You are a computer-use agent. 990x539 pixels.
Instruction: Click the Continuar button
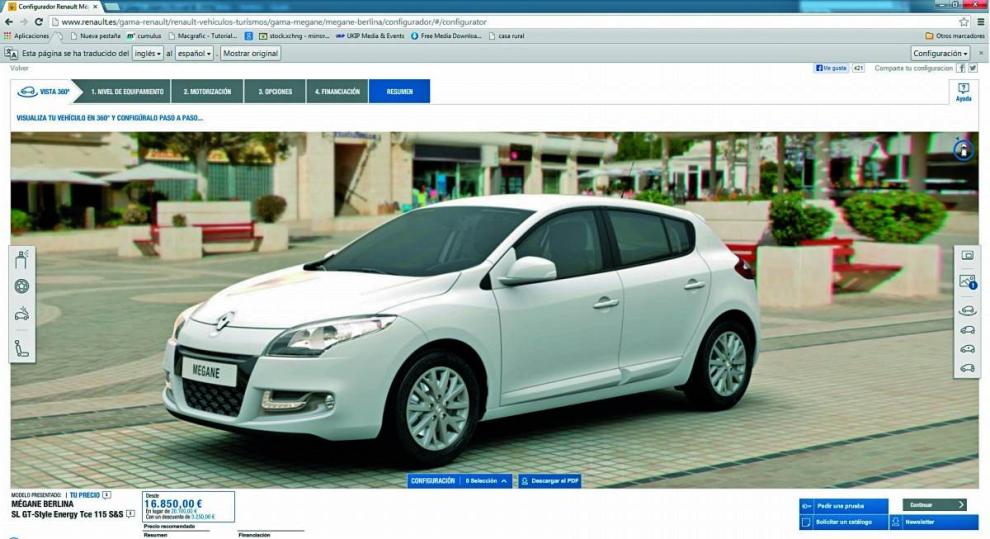tap(934, 505)
